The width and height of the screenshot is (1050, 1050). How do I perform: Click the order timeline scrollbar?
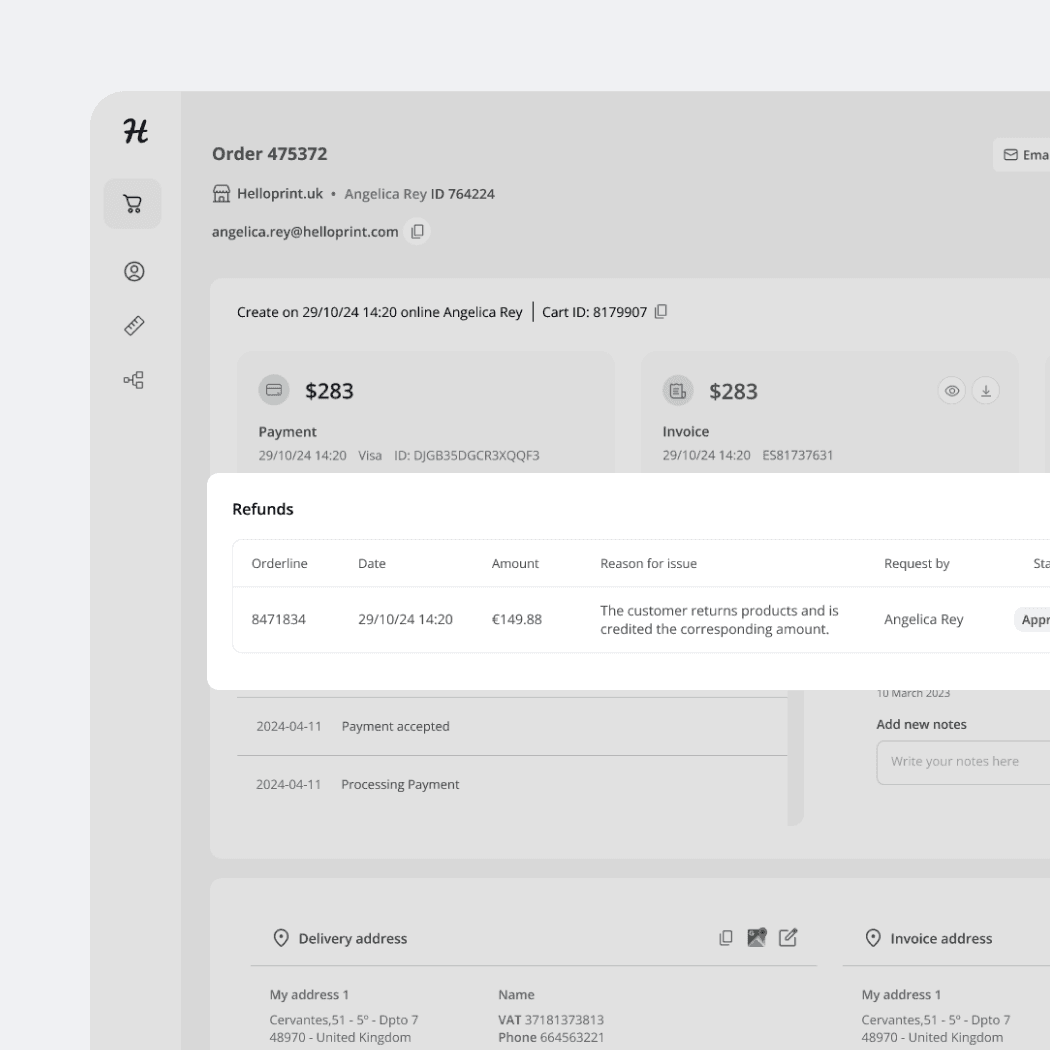[x=797, y=755]
